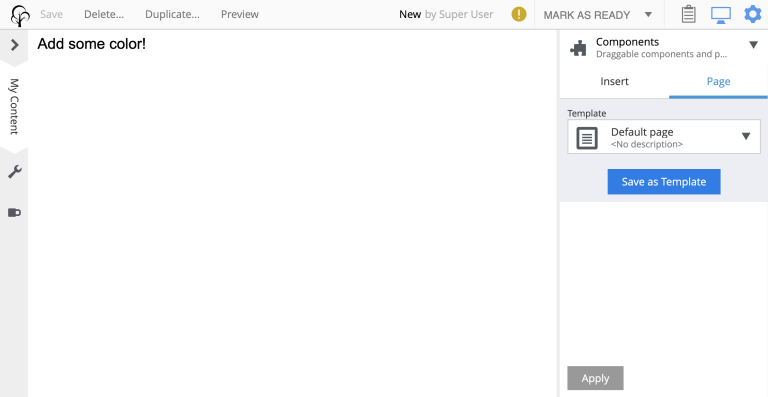Viewport: 768px width, 397px height.
Task: Click the Default page document icon
Action: tap(587, 138)
